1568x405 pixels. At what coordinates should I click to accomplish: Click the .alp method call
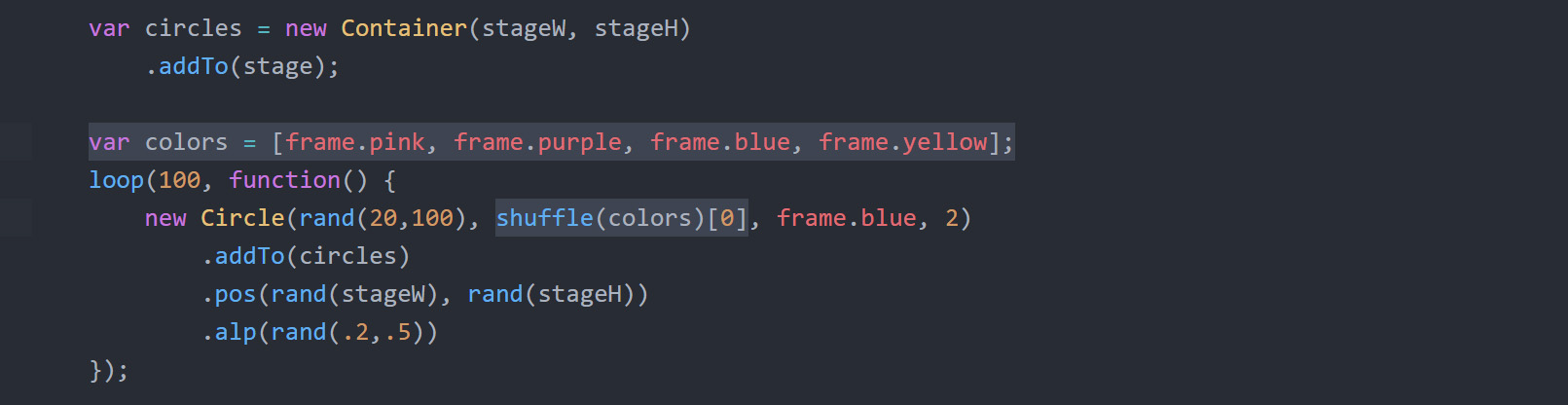coord(229,332)
